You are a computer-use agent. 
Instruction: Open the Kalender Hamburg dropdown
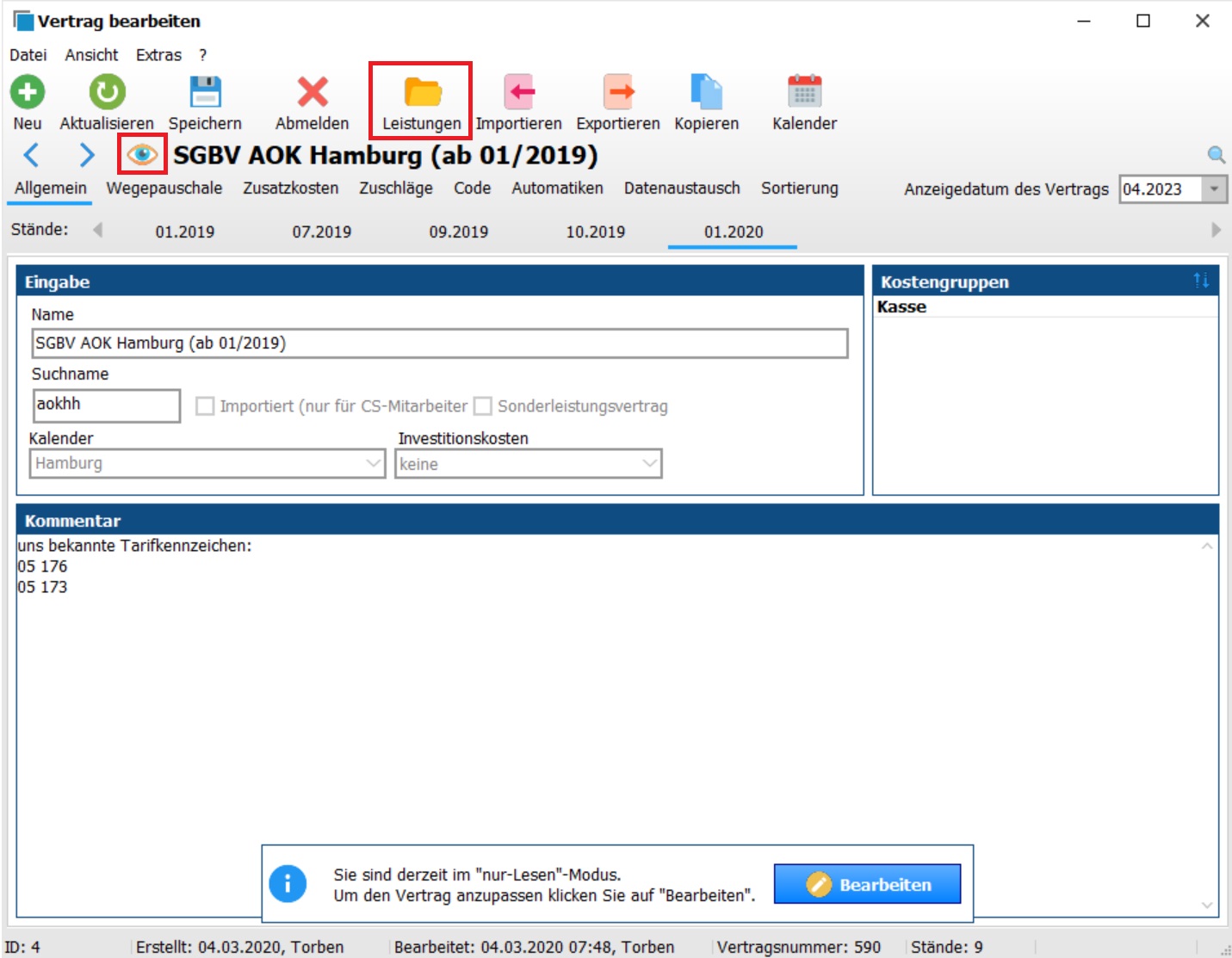coord(373,463)
